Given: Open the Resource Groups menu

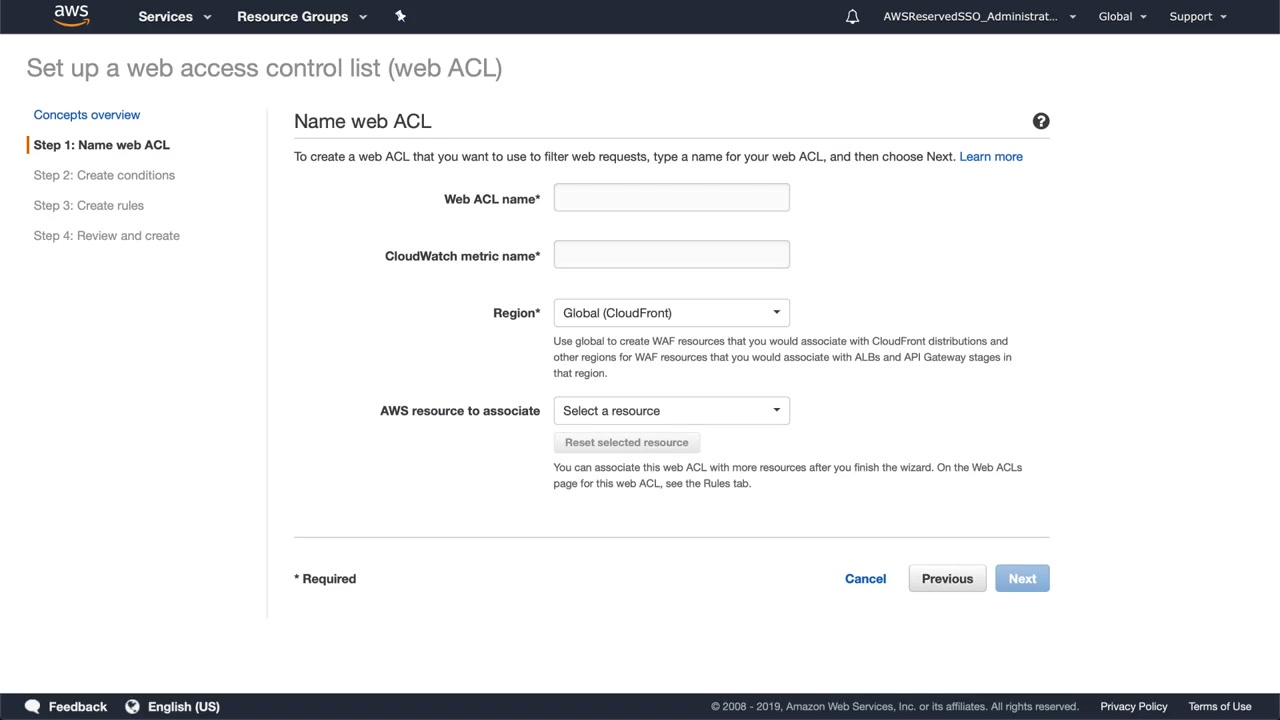Looking at the screenshot, I should (302, 17).
